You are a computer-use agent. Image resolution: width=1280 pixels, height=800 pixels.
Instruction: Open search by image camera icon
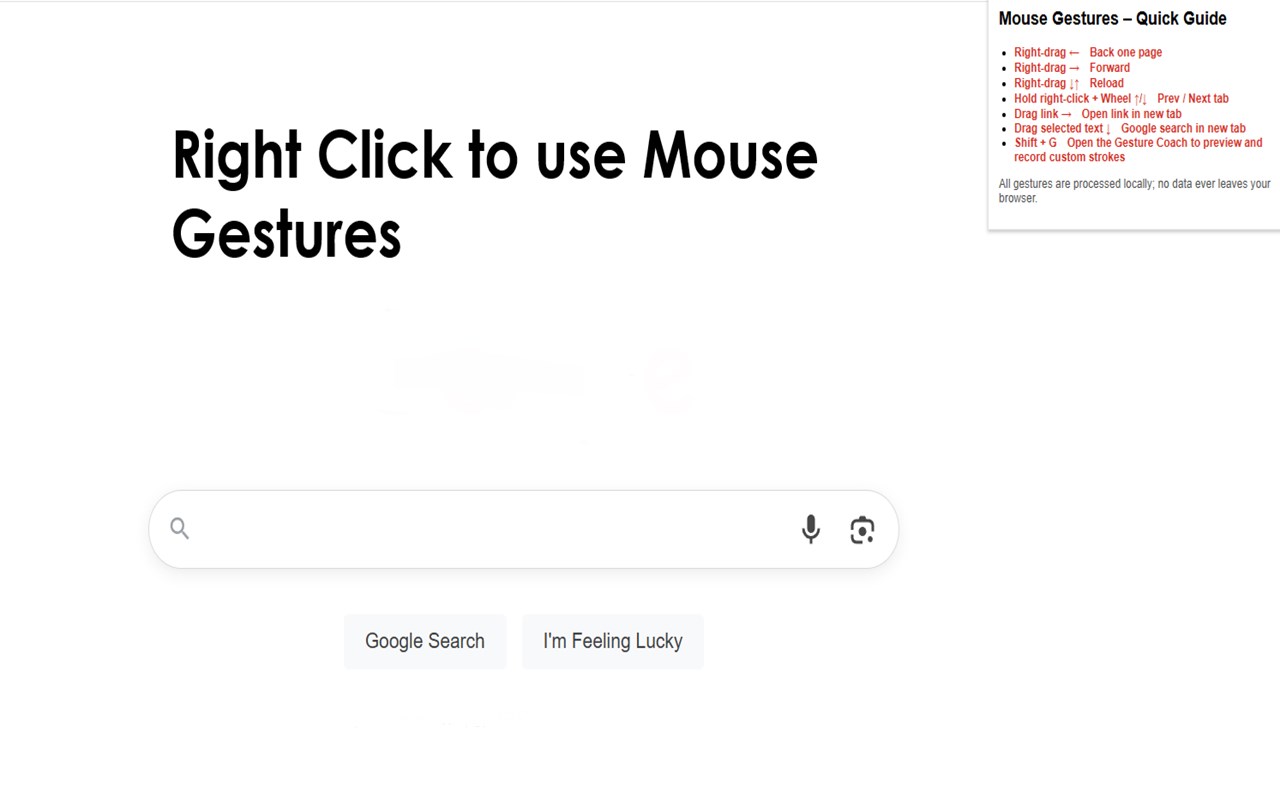coord(862,529)
